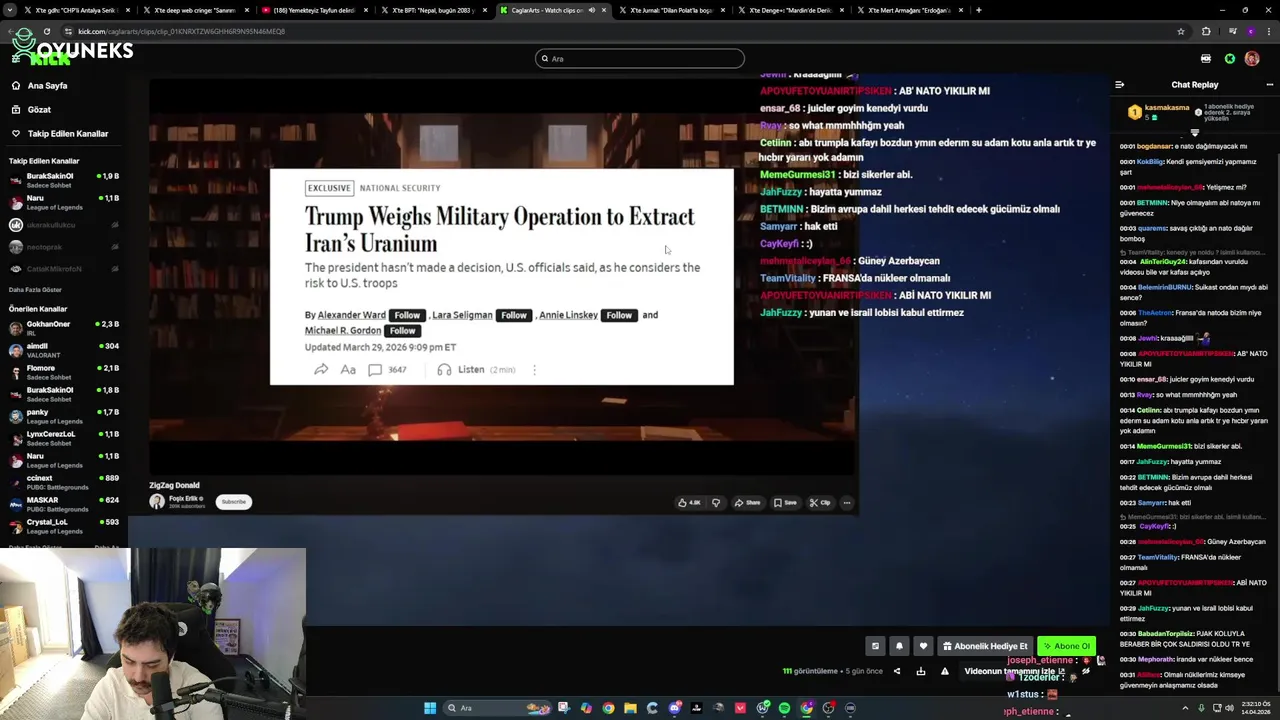Click the Aa text size icon

click(348, 370)
